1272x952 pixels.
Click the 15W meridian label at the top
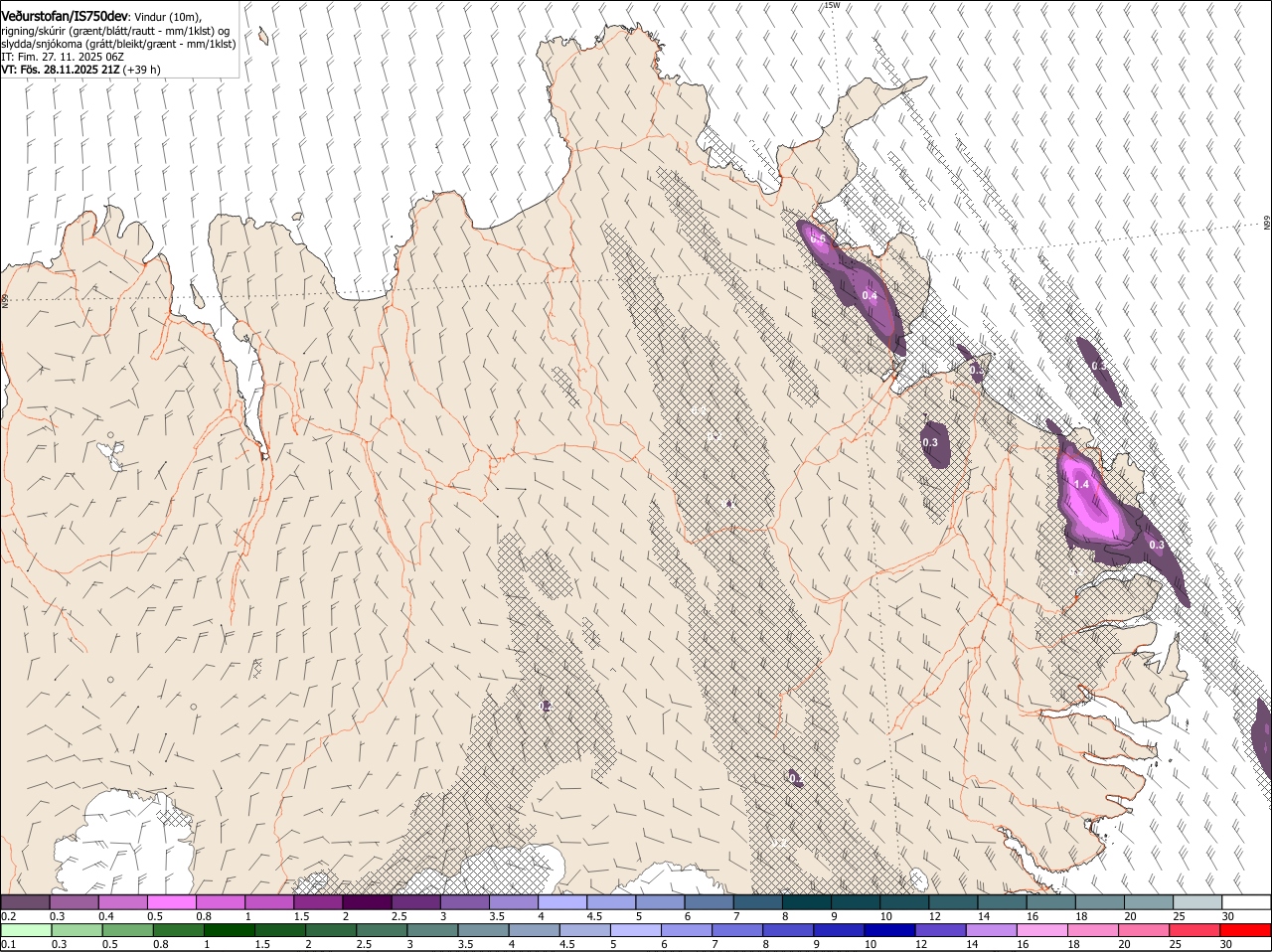coord(832,5)
